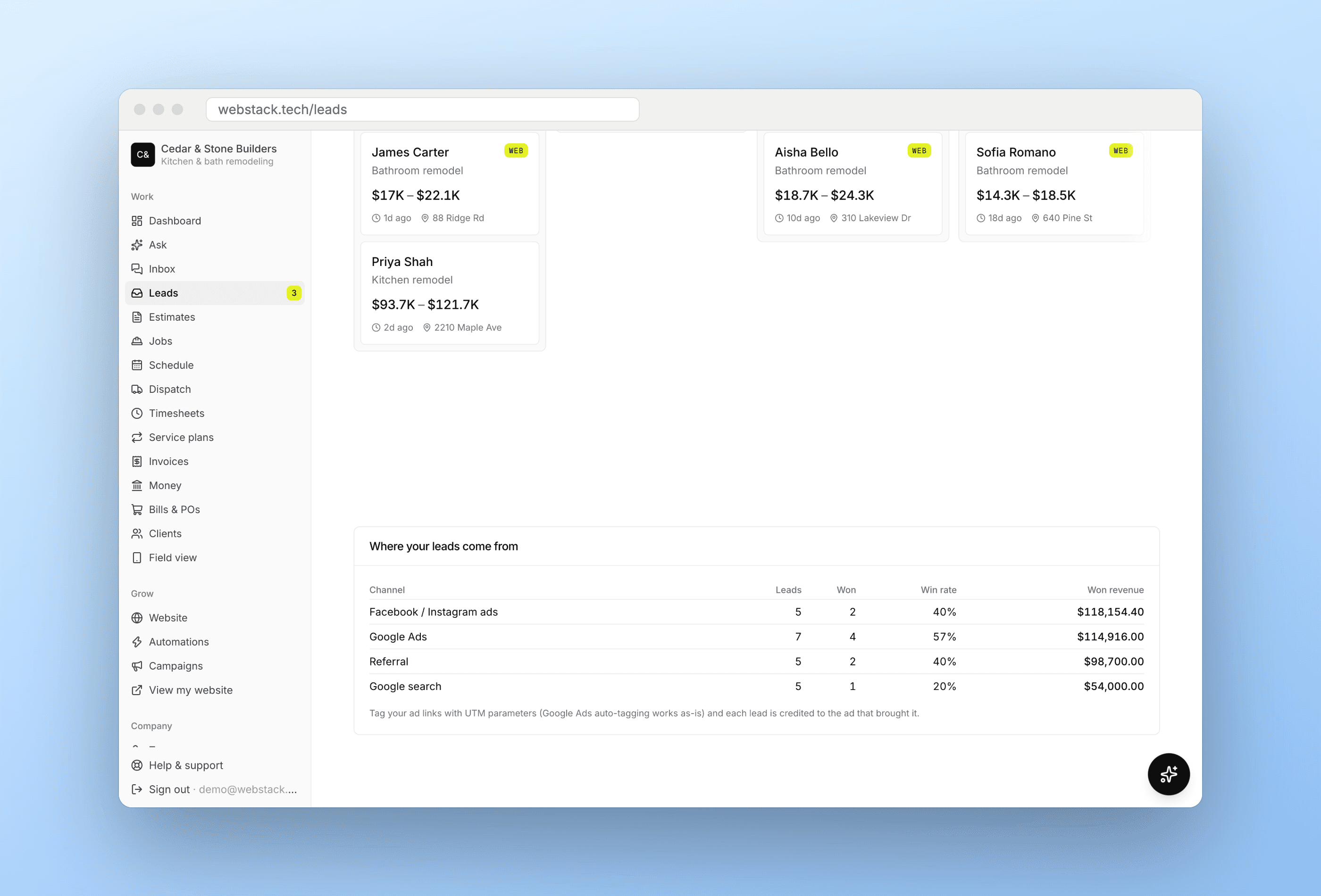This screenshot has width=1321, height=896.
Task: Open the Field view phone icon
Action: click(x=137, y=557)
